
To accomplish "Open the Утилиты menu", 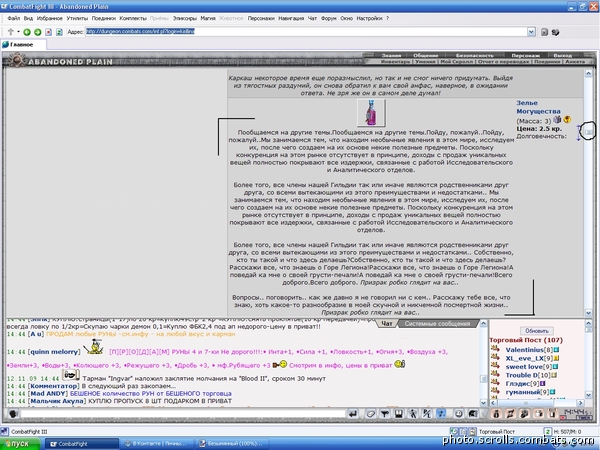I will [77, 18].
